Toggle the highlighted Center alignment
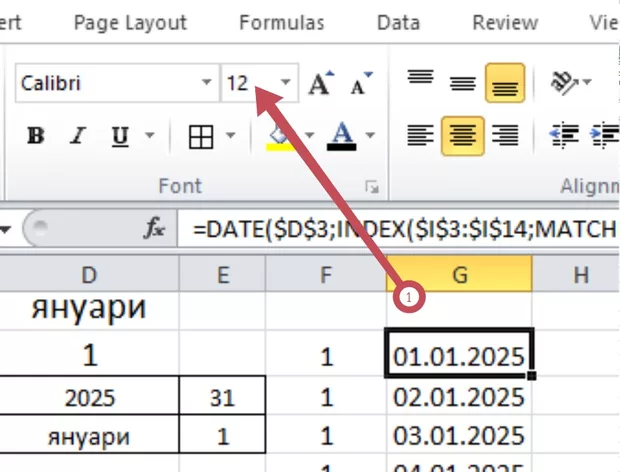 (463, 136)
